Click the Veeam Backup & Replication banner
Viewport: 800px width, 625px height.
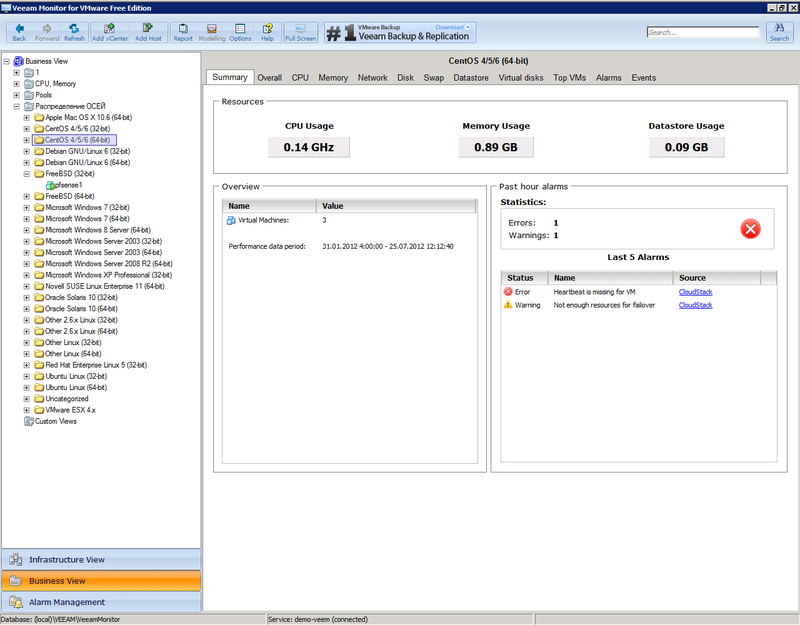400,32
